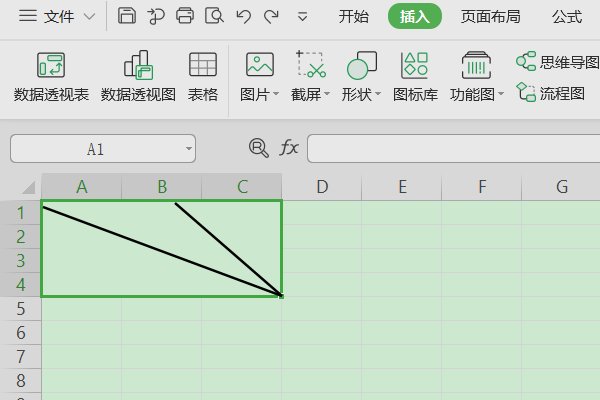This screenshot has width=600, height=400.
Task: Select row 1 header
Action: click(x=21, y=212)
